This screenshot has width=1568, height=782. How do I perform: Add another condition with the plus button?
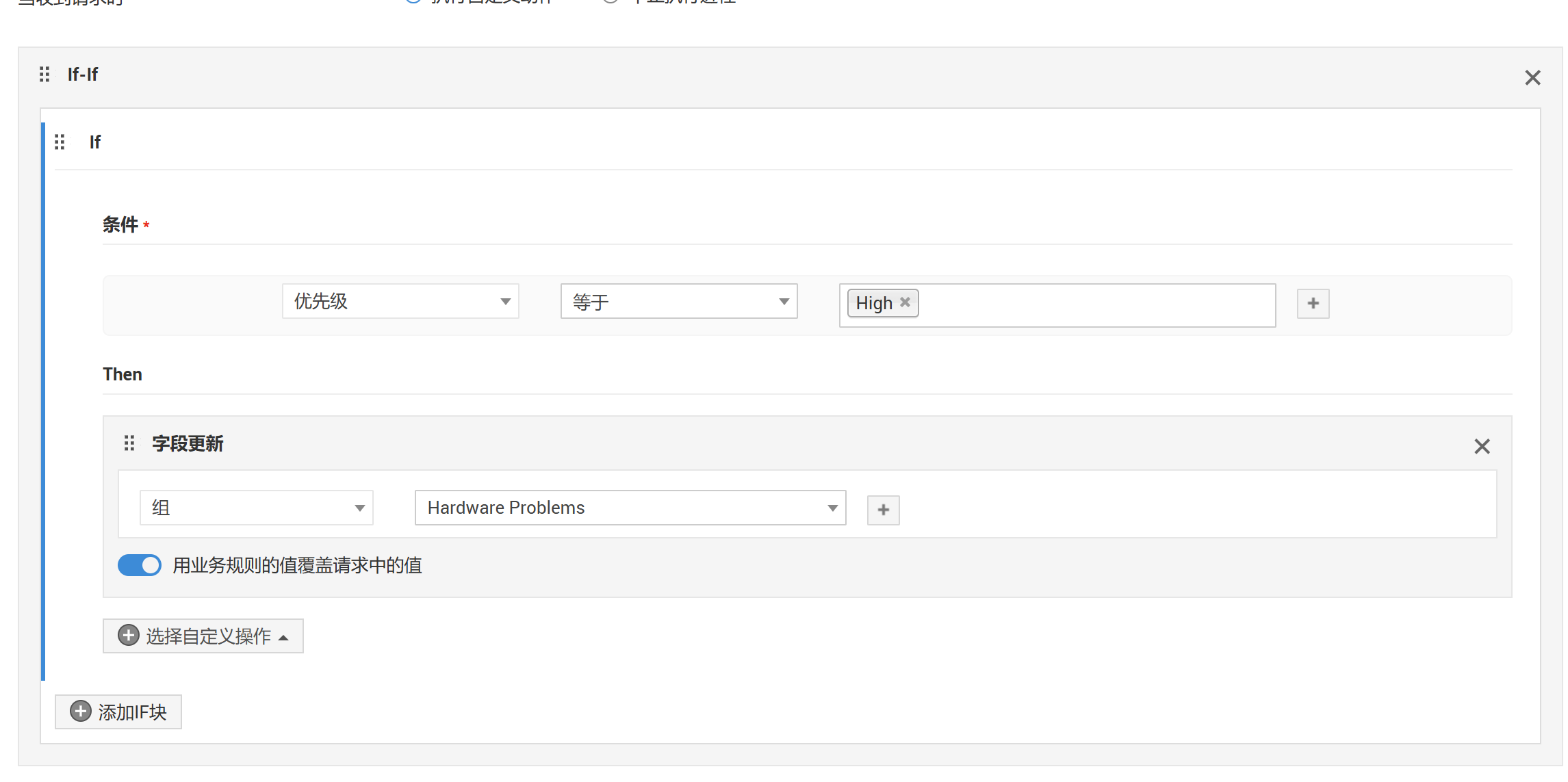point(1313,303)
